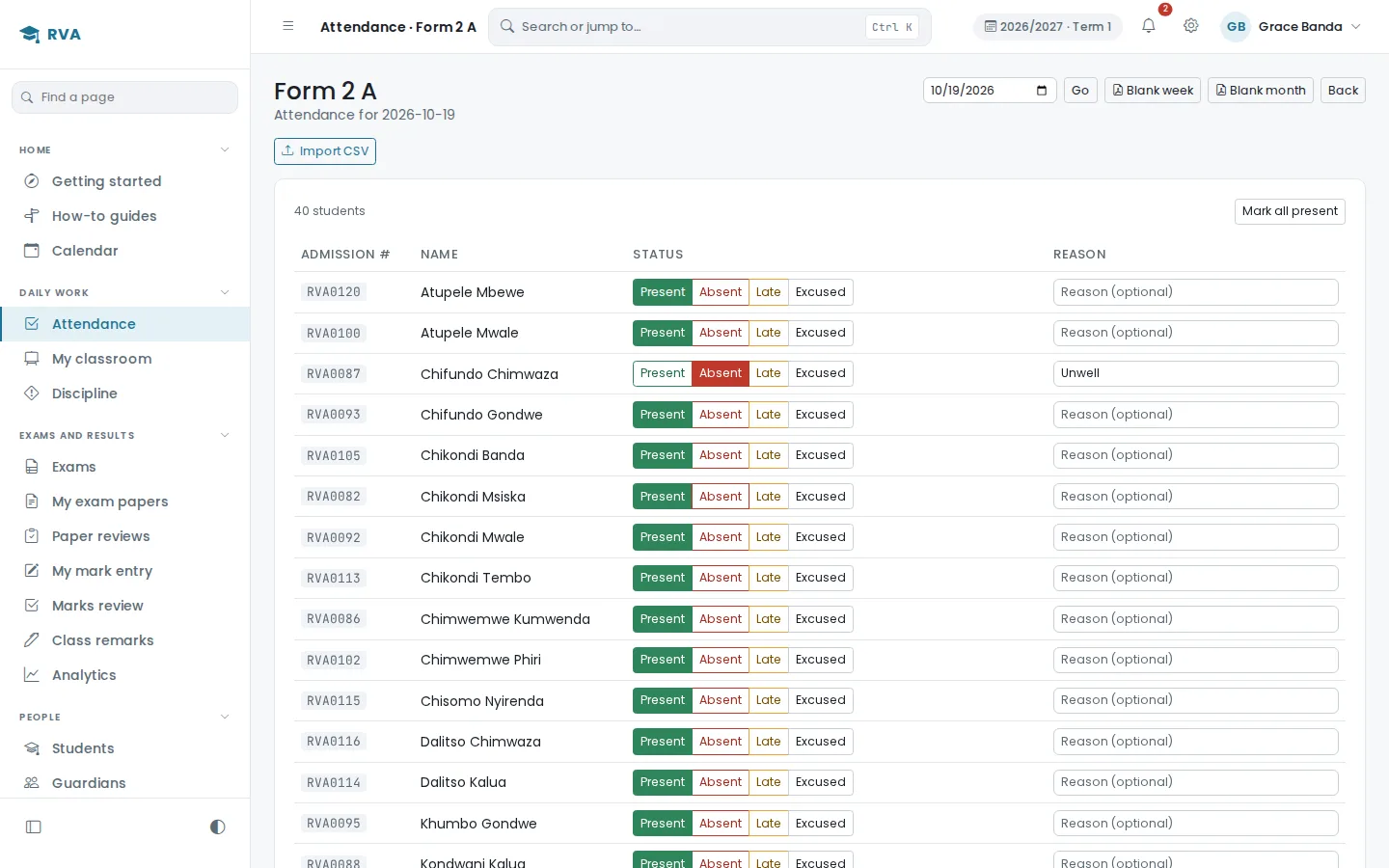
Task: Open the 2026/2027 Term 1 selector
Action: tap(1048, 27)
